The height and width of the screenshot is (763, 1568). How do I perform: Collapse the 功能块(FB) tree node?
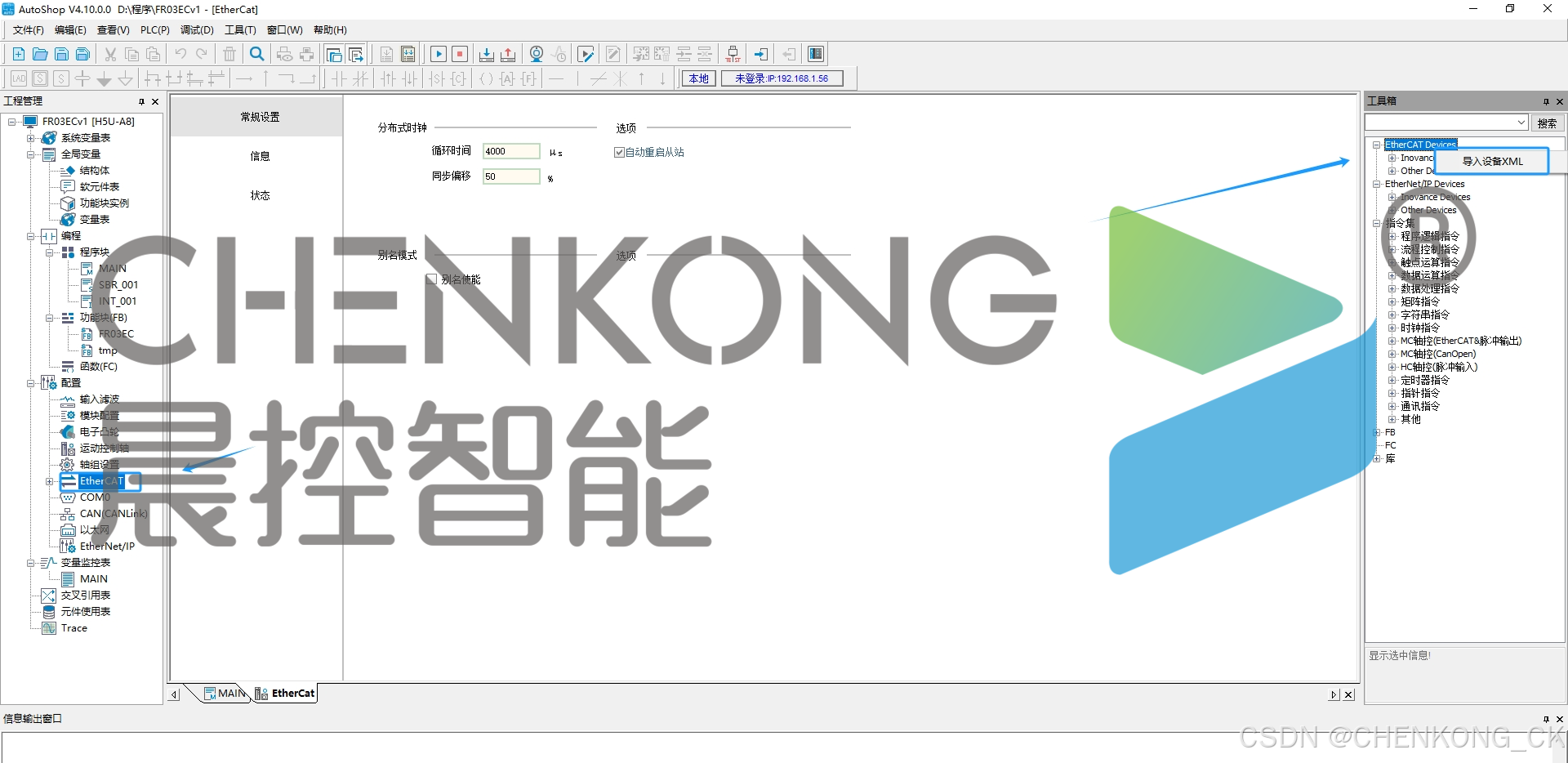(x=50, y=318)
